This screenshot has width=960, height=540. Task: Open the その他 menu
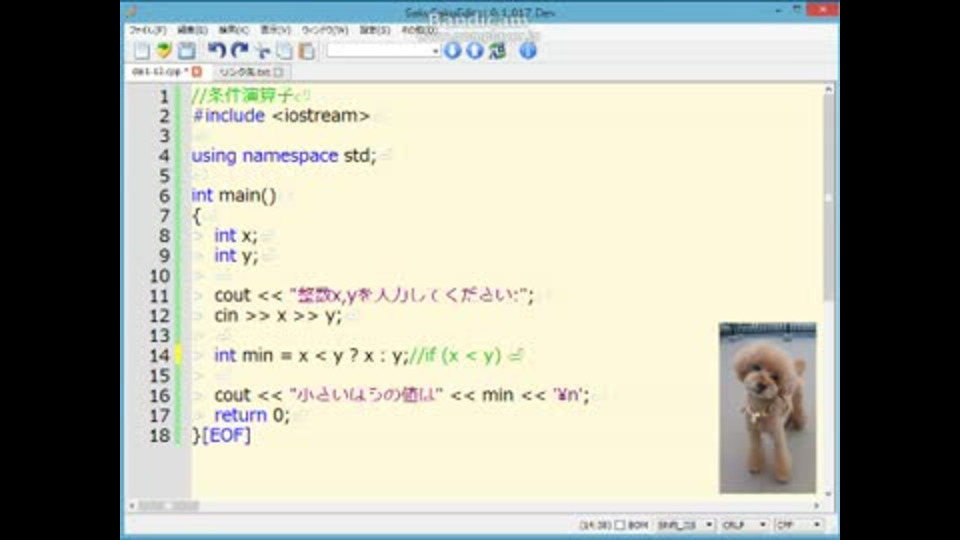[x=420, y=29]
